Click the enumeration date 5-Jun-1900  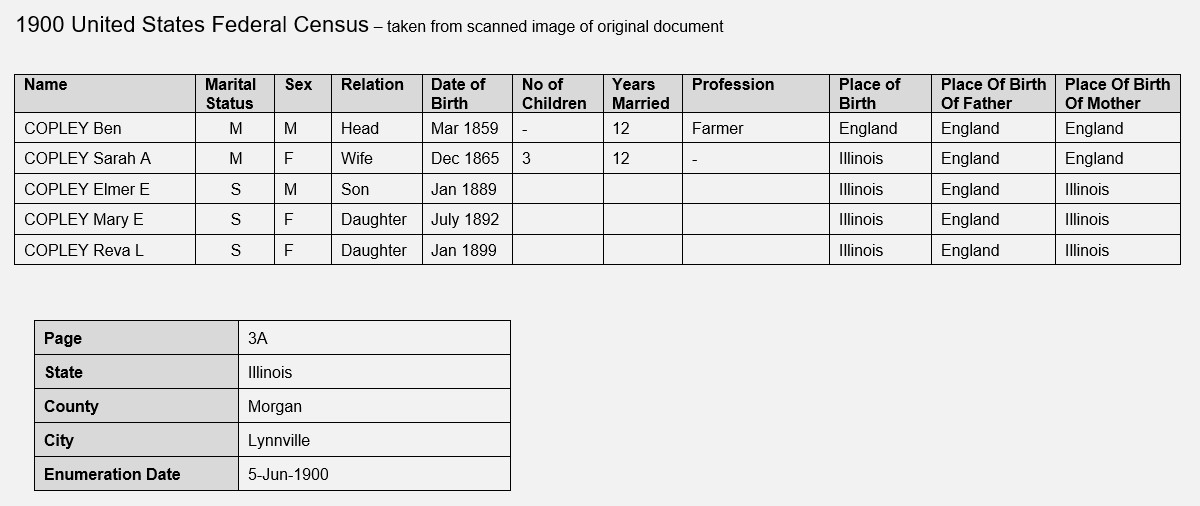374,474
